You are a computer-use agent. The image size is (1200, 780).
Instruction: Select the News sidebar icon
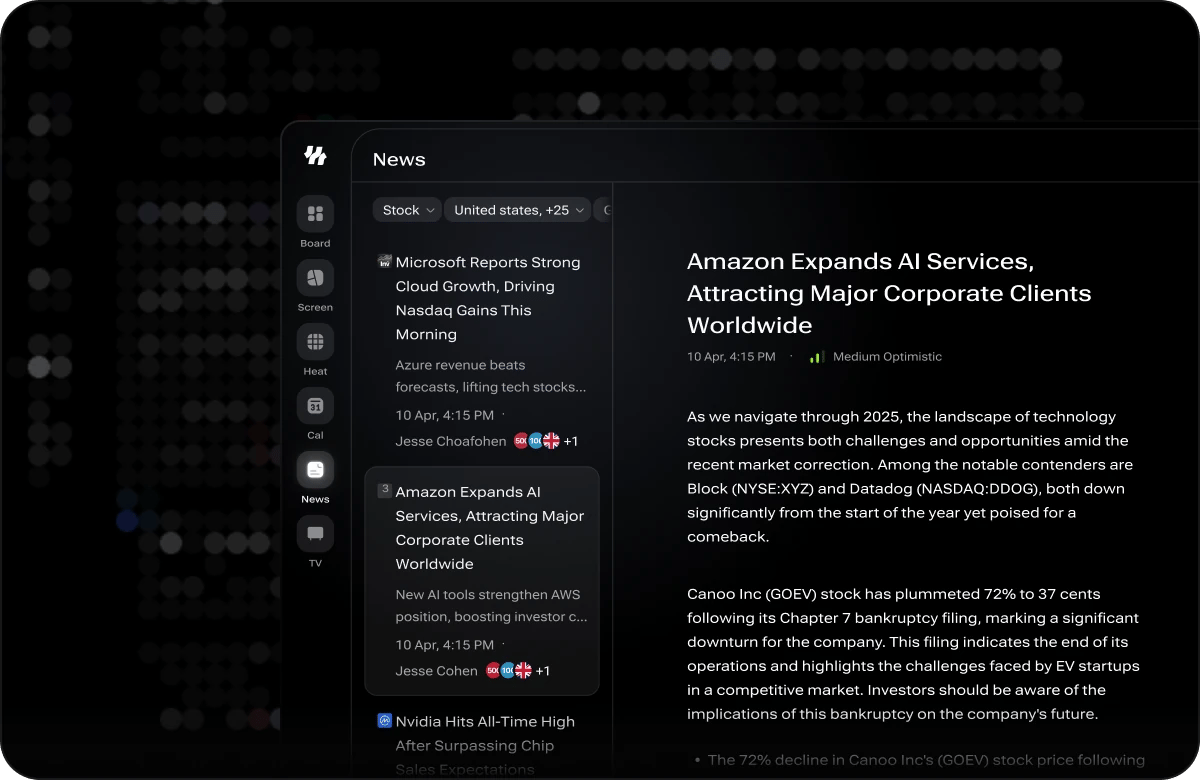click(x=315, y=469)
